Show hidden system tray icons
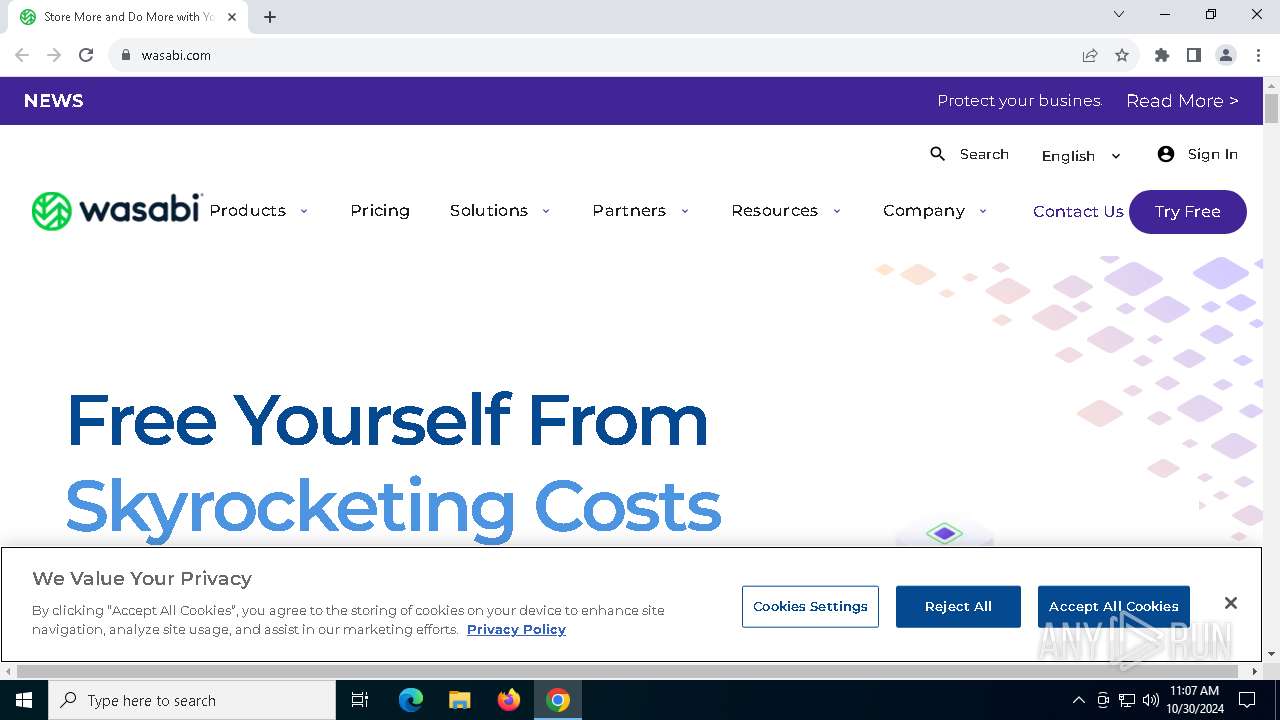 pos(1078,700)
